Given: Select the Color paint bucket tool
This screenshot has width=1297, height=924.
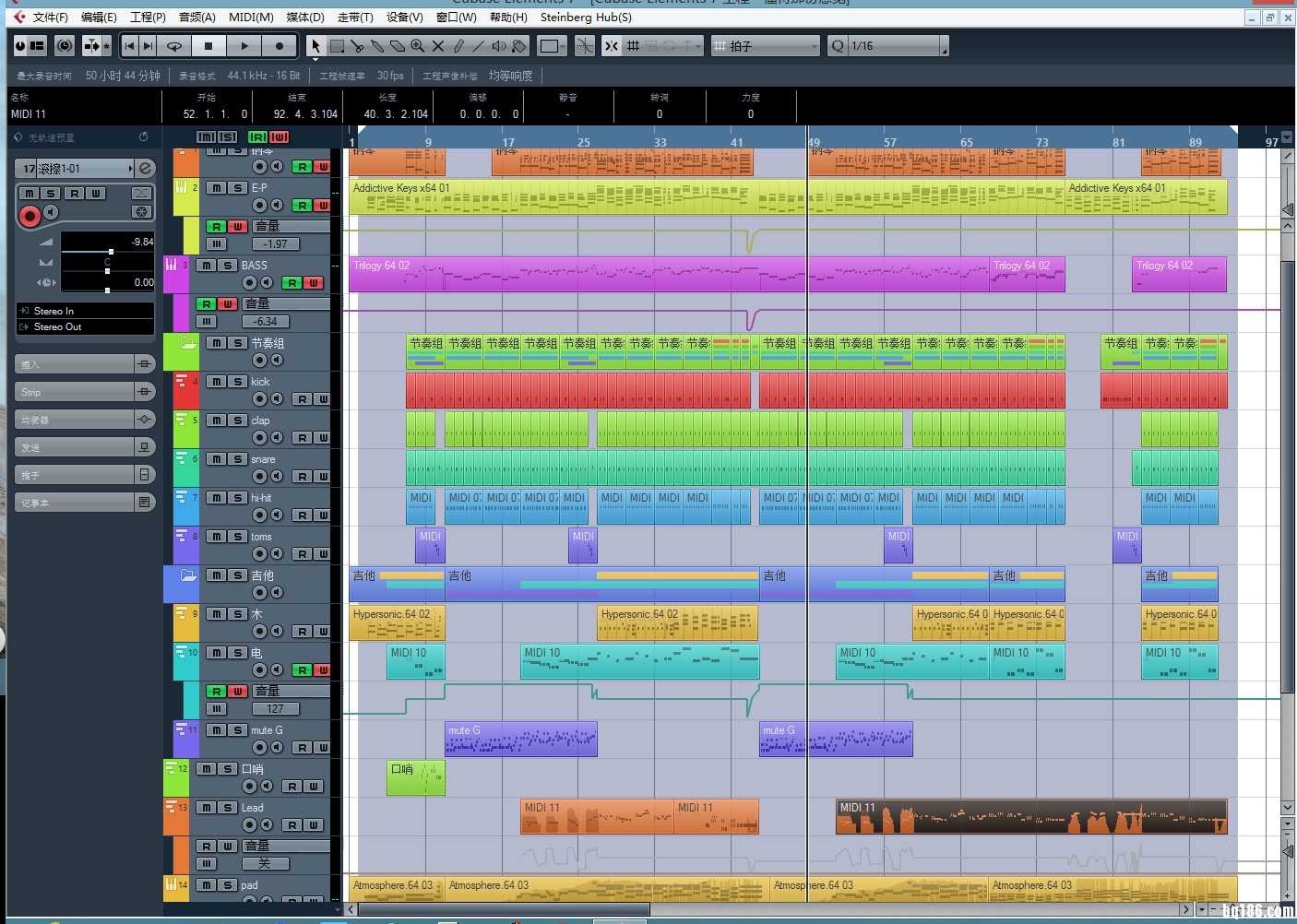Looking at the screenshot, I should point(519,45).
